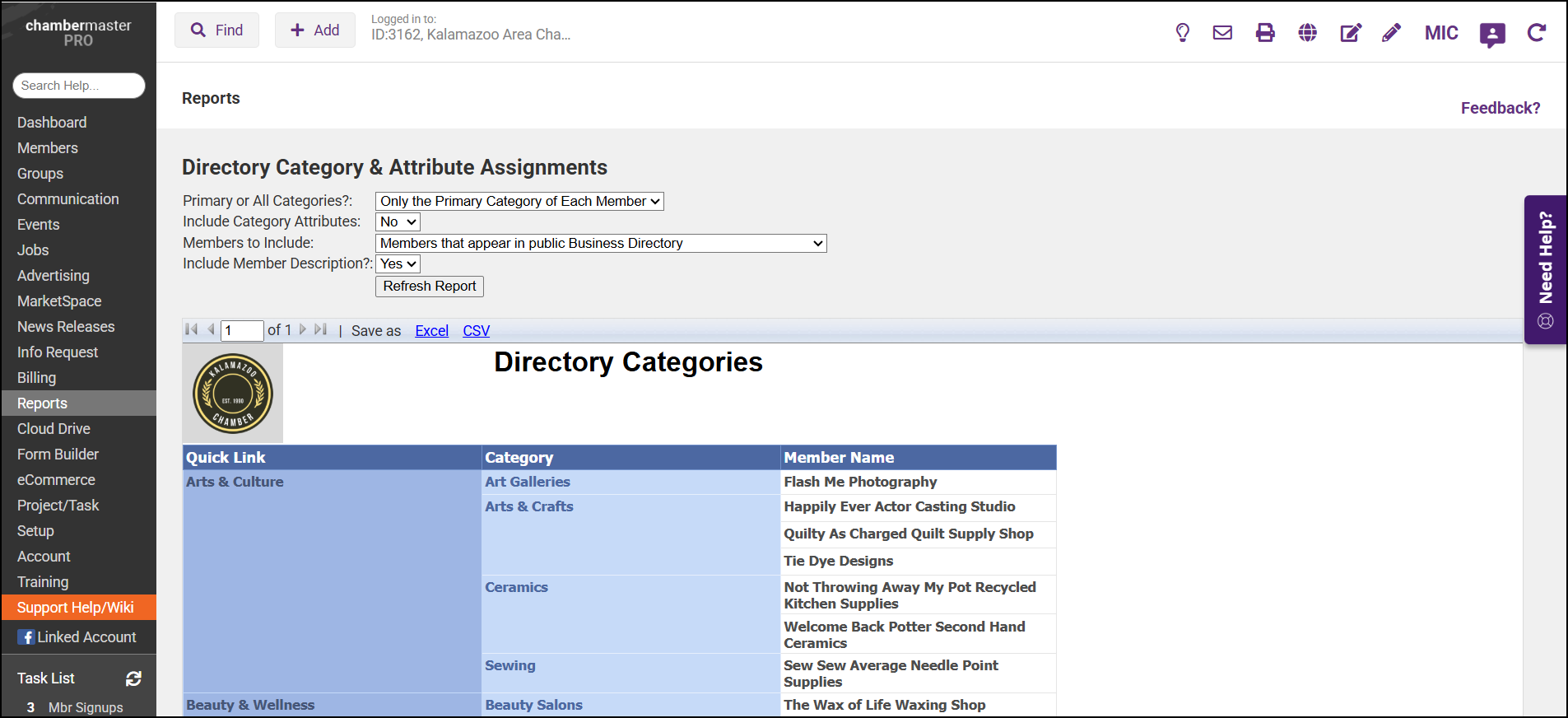Click the globe icon in header
Viewport: 1568px width, 718px height.
1307,33
